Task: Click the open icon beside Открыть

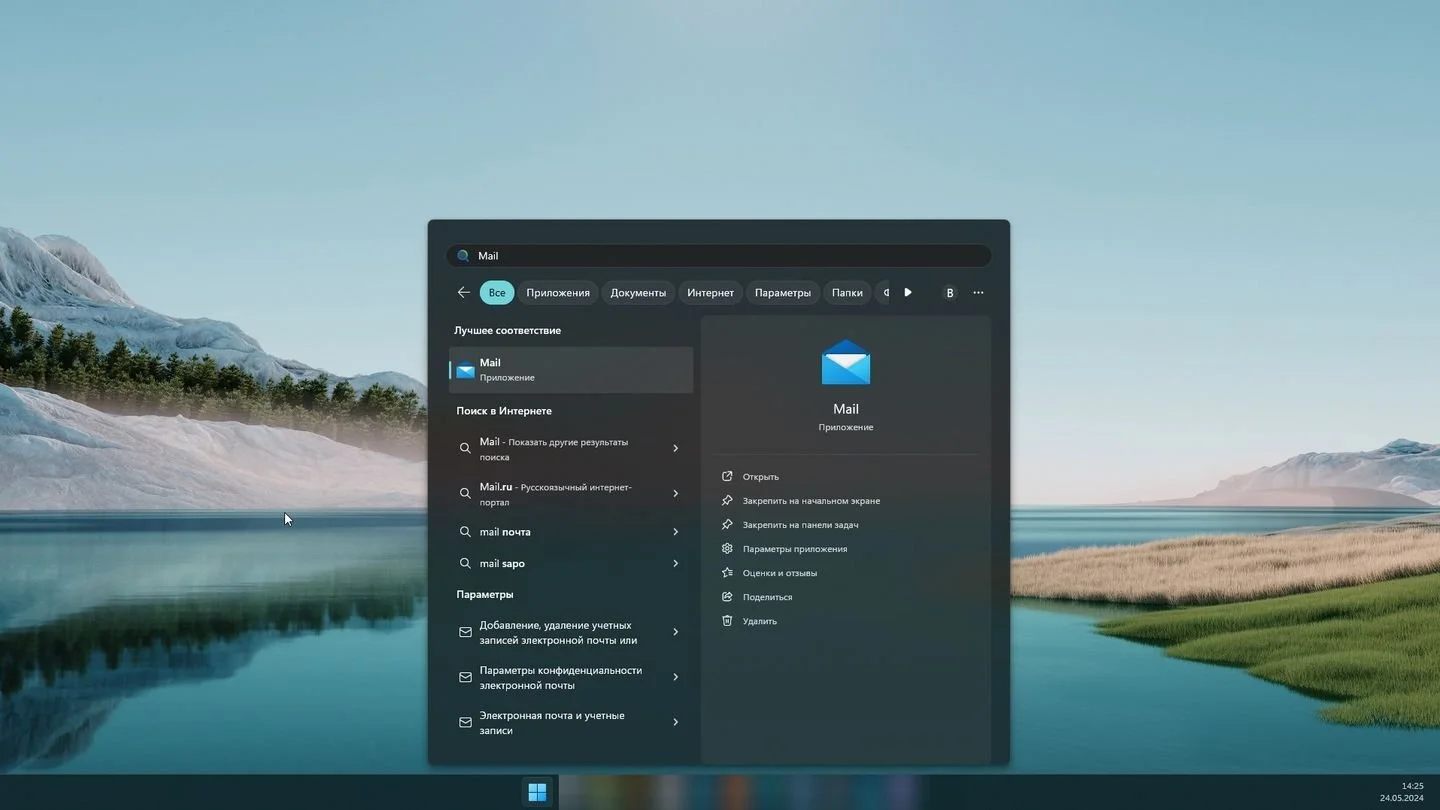Action: [x=727, y=477]
